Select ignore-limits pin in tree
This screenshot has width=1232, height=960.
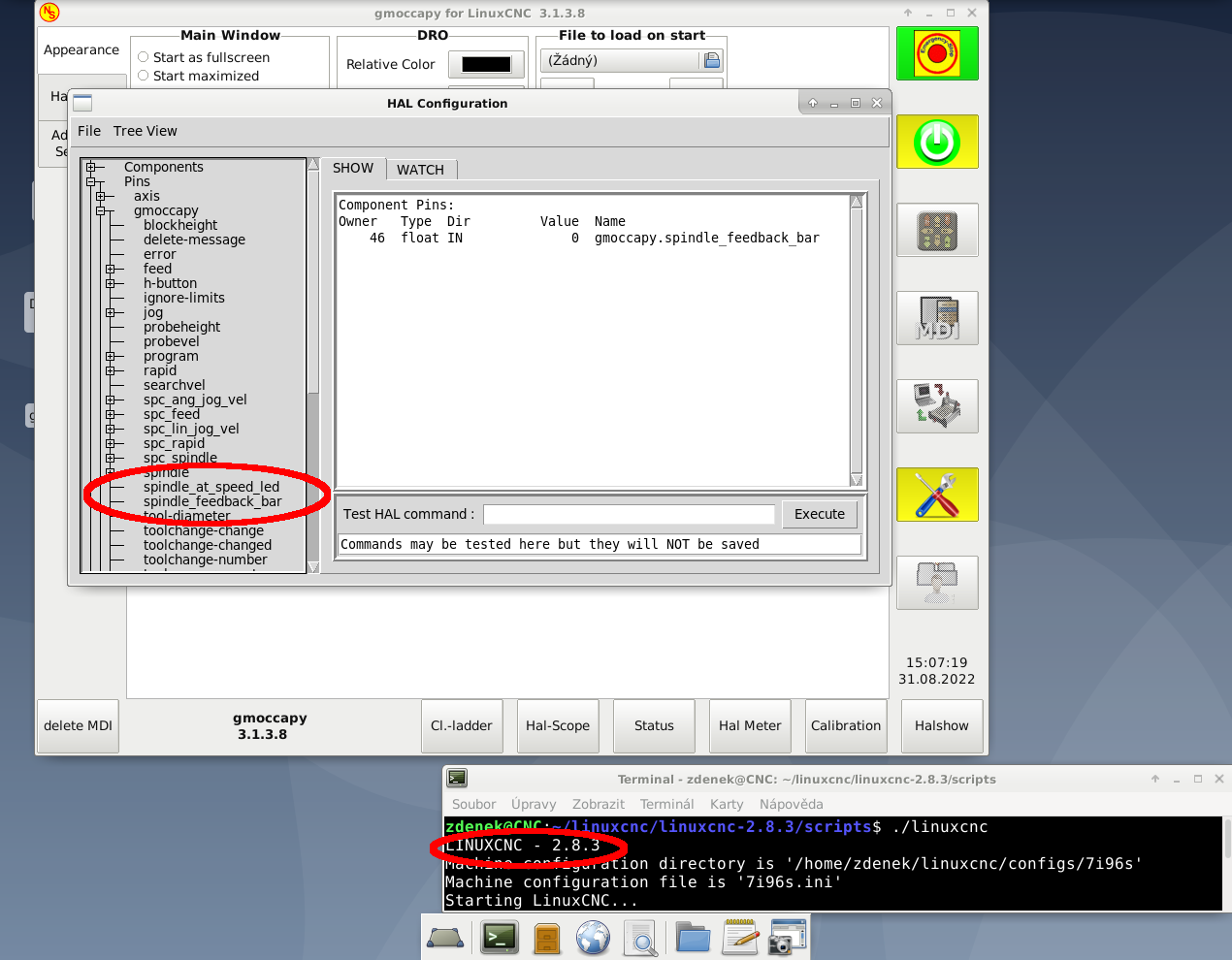[184, 298]
